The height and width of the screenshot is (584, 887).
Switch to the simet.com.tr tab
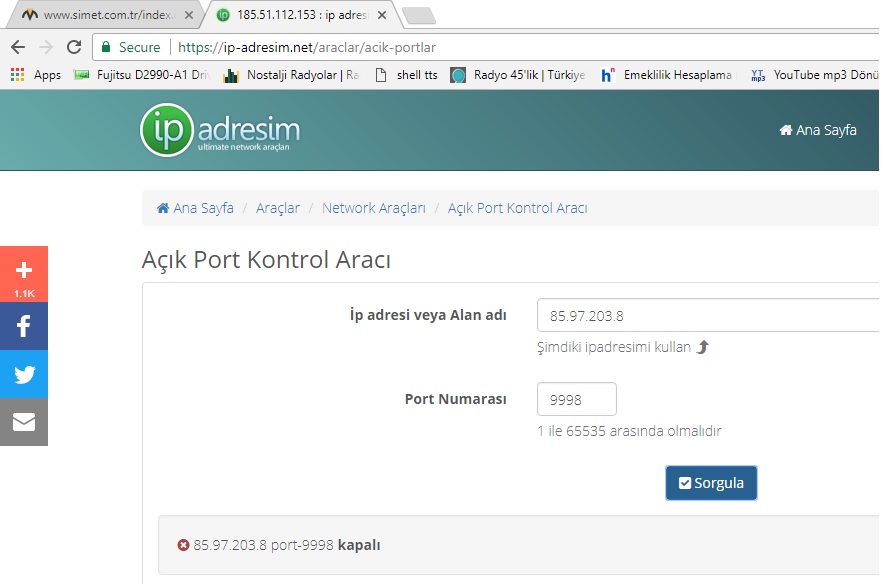[100, 15]
